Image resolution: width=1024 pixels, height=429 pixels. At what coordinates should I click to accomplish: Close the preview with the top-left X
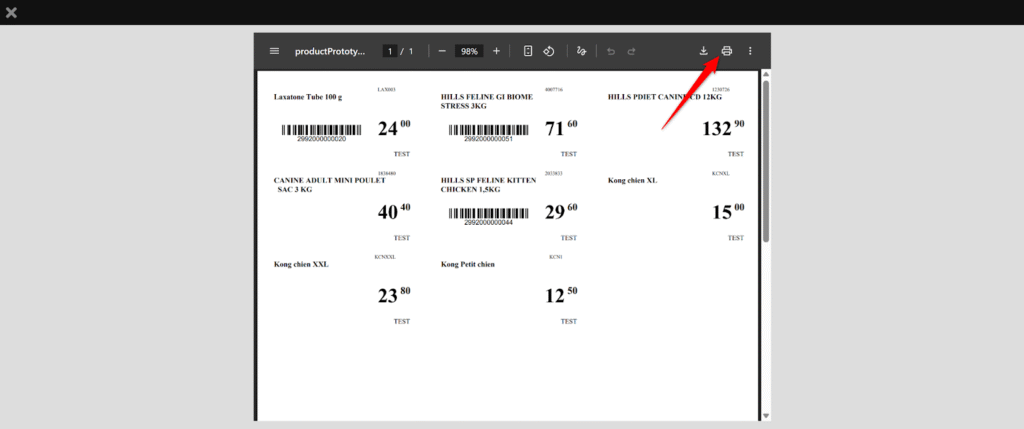click(x=11, y=12)
